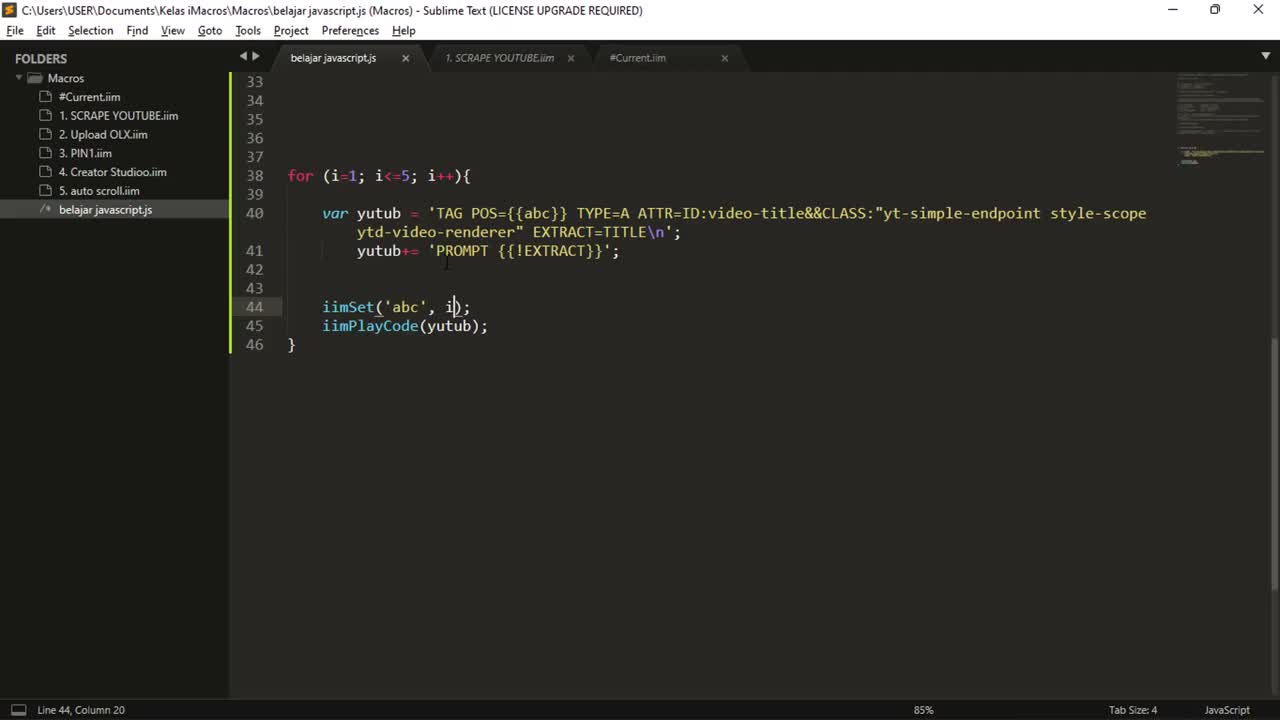Open the Project menu
The height and width of the screenshot is (720, 1280).
pyautogui.click(x=291, y=31)
